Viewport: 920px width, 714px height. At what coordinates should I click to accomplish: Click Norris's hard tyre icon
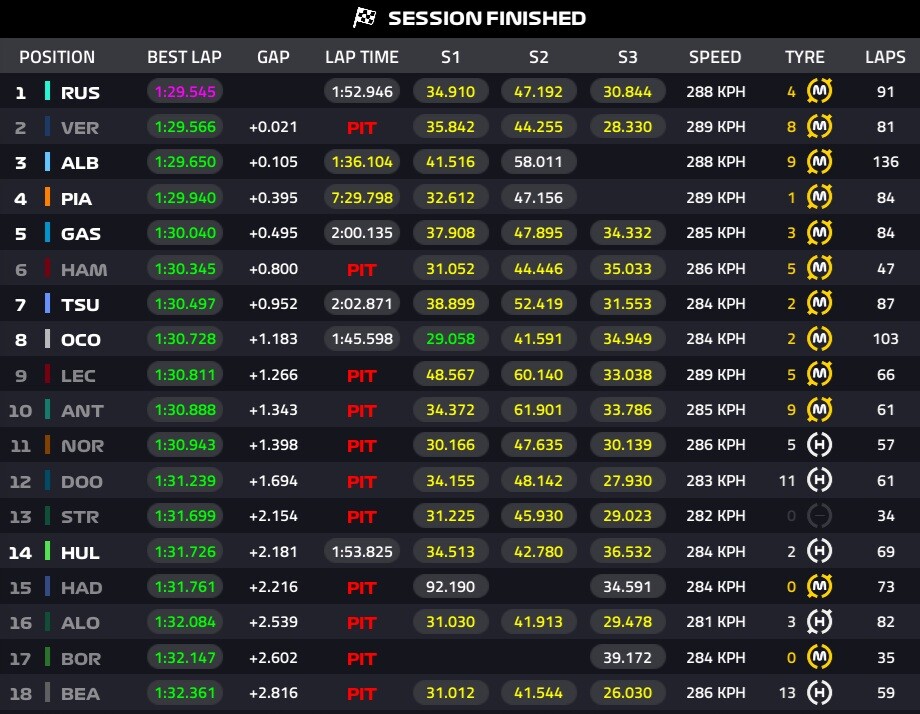(820, 445)
